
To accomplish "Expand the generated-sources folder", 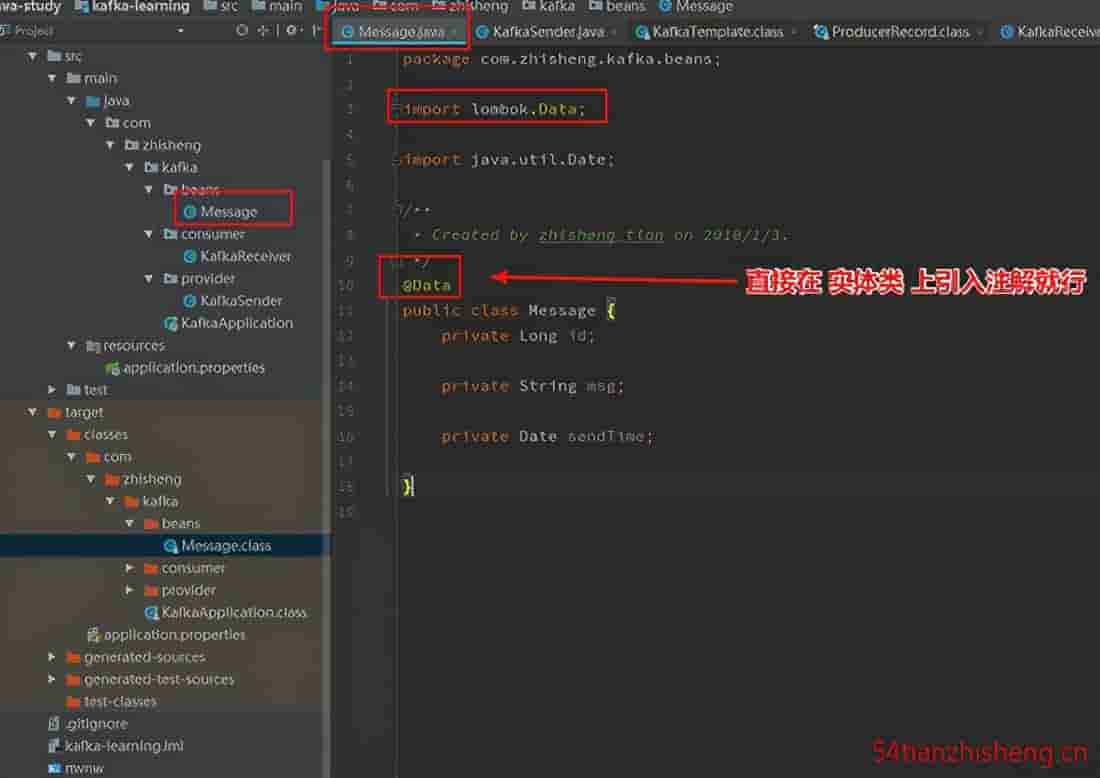I will [52, 657].
